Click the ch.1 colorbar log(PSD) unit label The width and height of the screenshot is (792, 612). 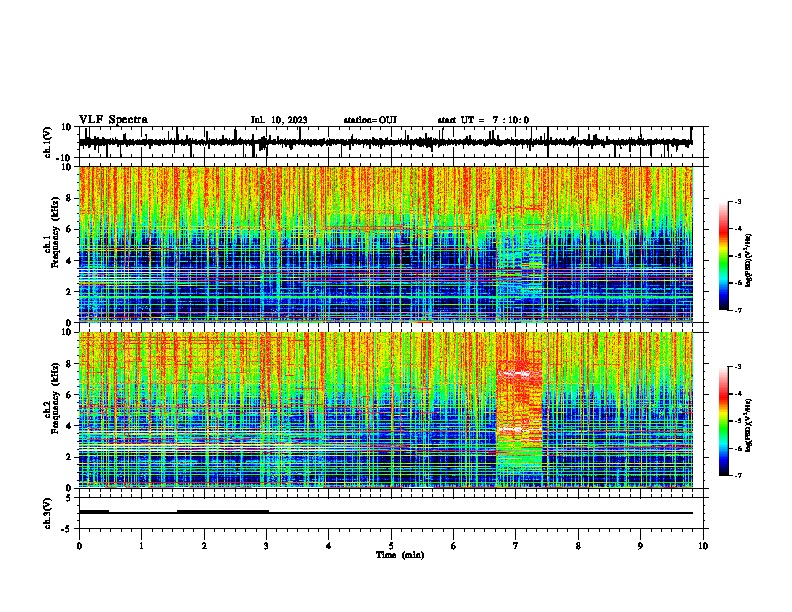pyautogui.click(x=748, y=261)
